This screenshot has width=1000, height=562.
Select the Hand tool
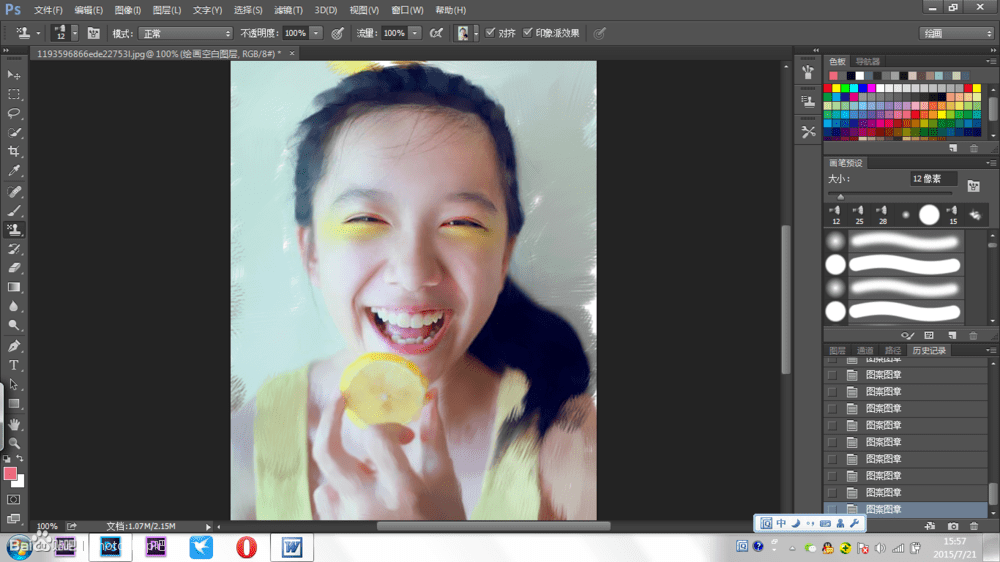(x=13, y=424)
